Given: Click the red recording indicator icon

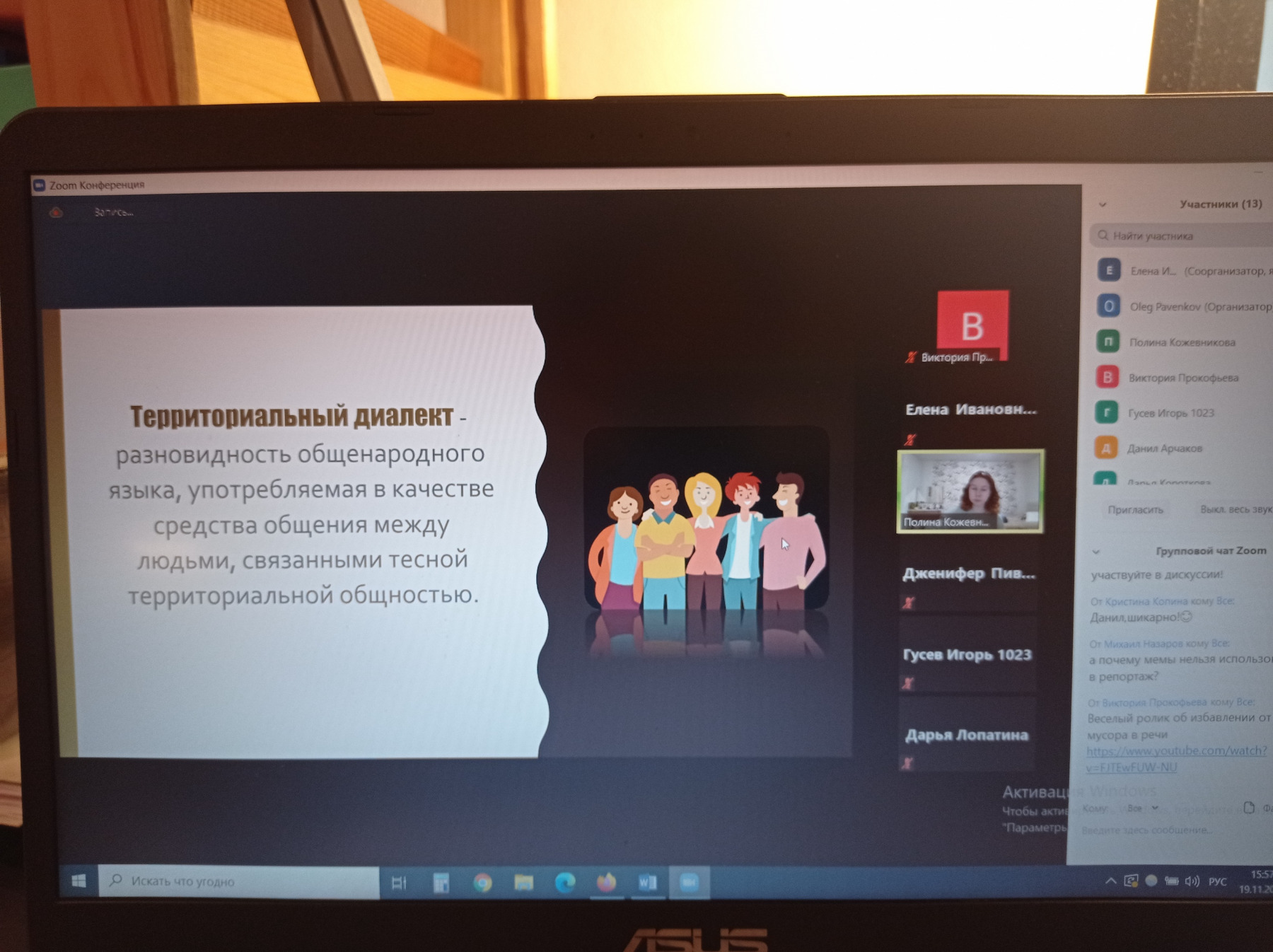Looking at the screenshot, I should (56, 212).
